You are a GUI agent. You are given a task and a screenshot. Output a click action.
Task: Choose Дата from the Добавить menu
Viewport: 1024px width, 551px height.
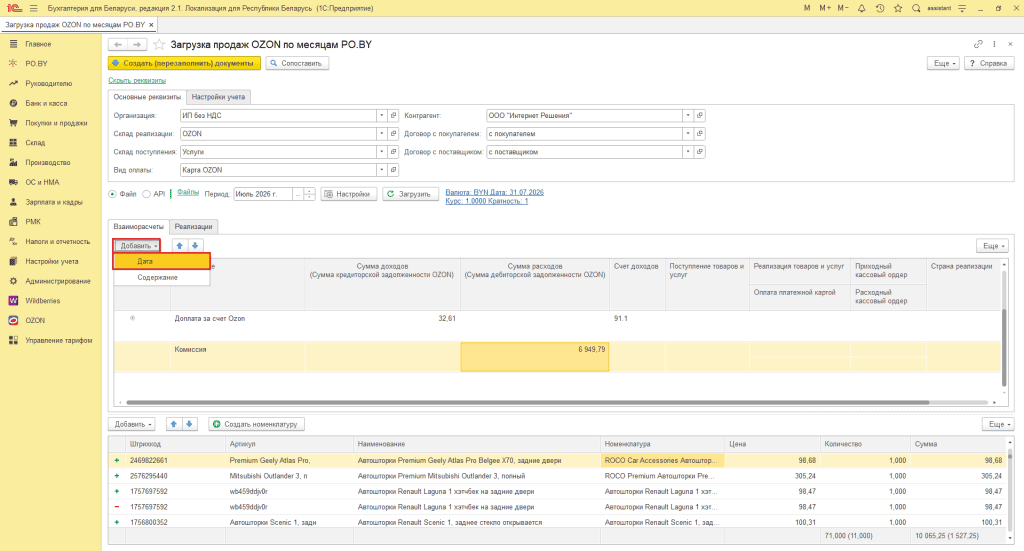click(162, 261)
